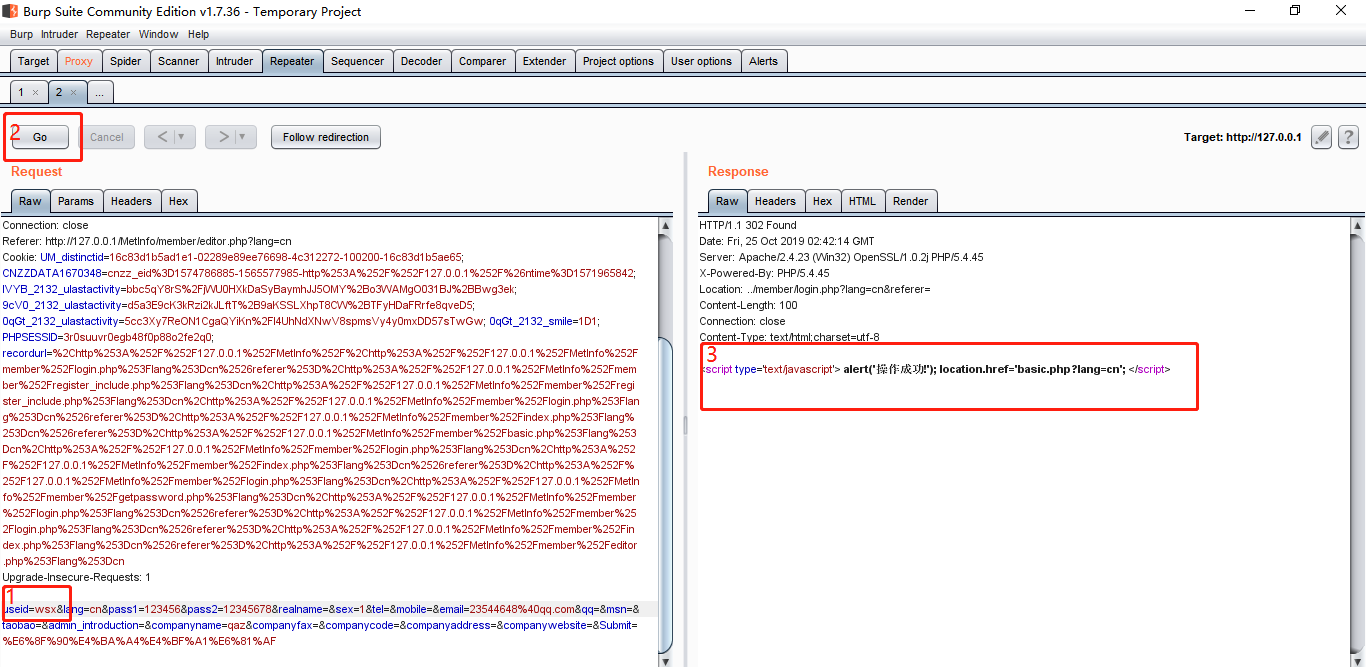Switch to the Scanner tab
This screenshot has width=1366, height=667.
[x=179, y=61]
